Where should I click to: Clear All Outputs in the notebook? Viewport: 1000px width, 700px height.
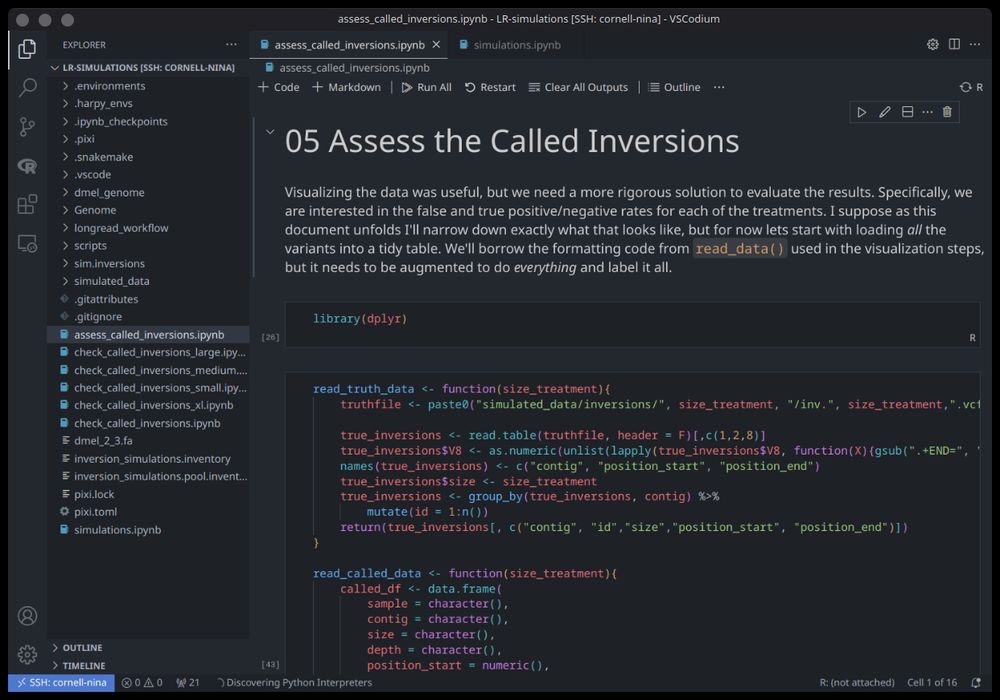(x=578, y=87)
